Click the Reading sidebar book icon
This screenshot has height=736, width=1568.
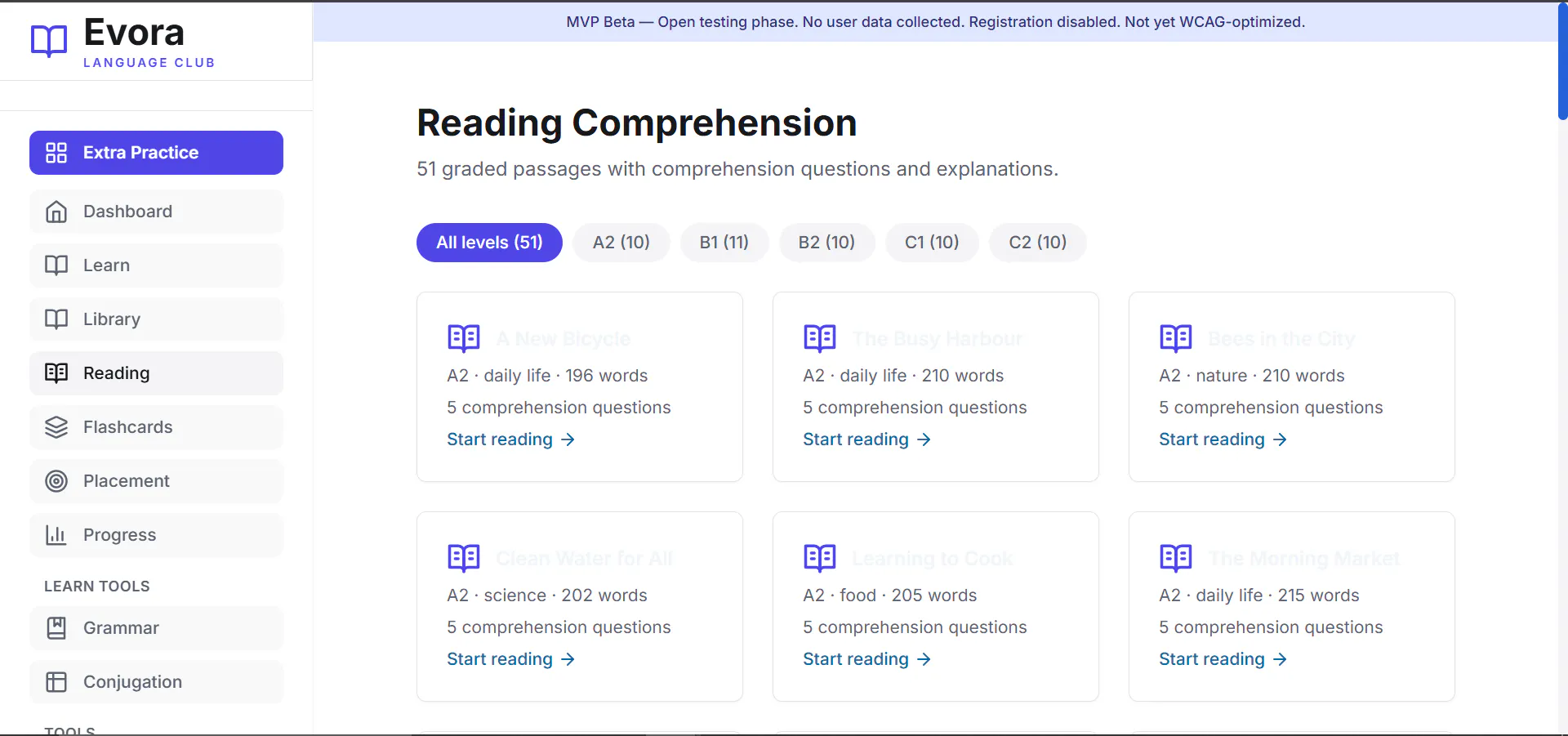click(56, 373)
